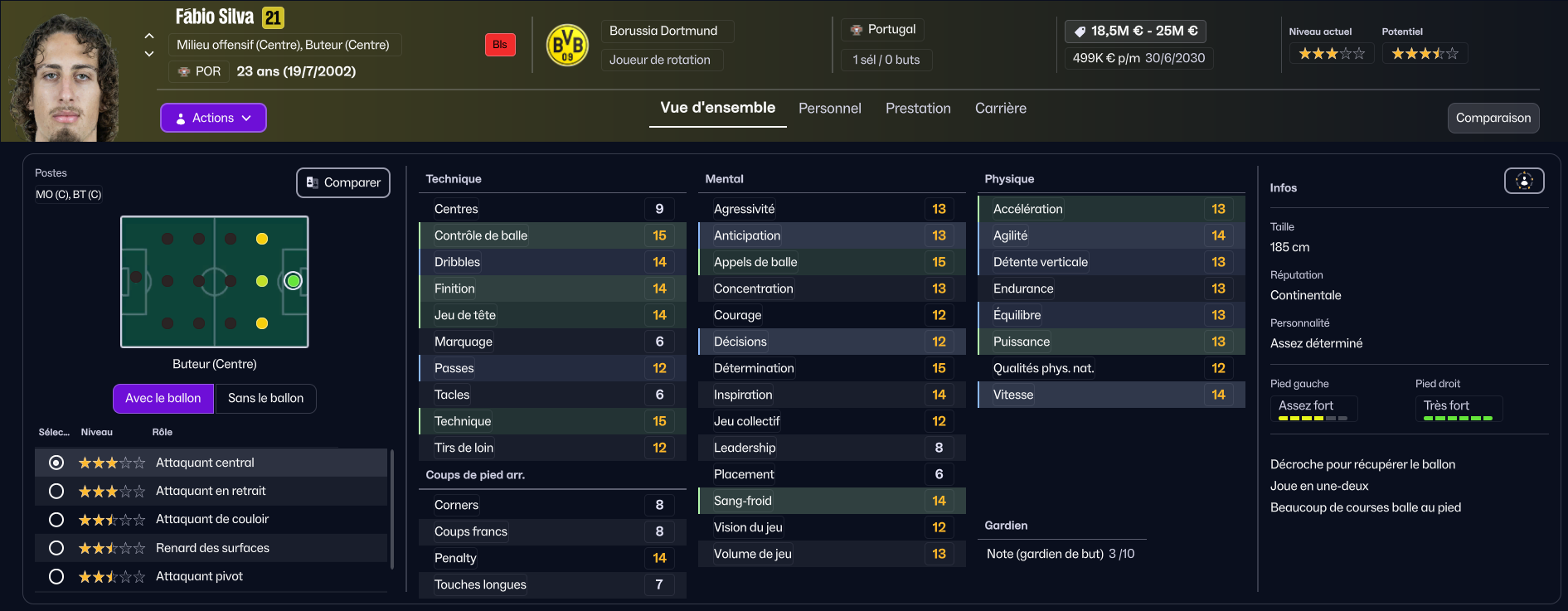The height and width of the screenshot is (611, 1568).
Task: Open the Carrière tab
Action: (x=1000, y=109)
